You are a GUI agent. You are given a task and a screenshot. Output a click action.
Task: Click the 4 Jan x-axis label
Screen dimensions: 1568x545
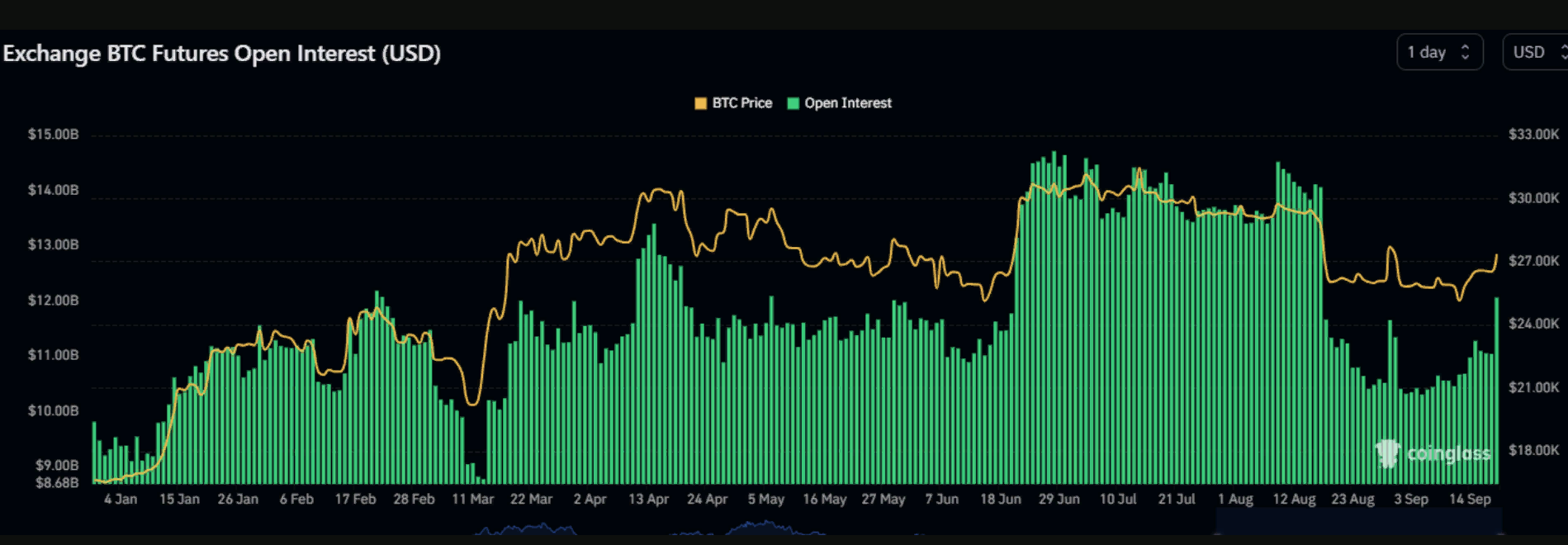(121, 500)
